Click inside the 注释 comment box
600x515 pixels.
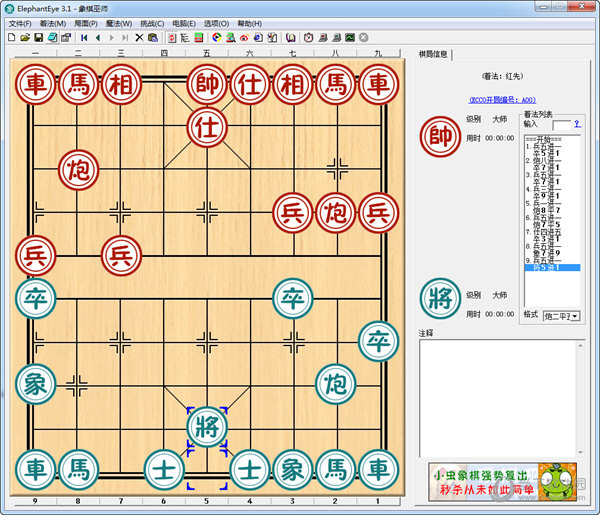[x=497, y=398]
